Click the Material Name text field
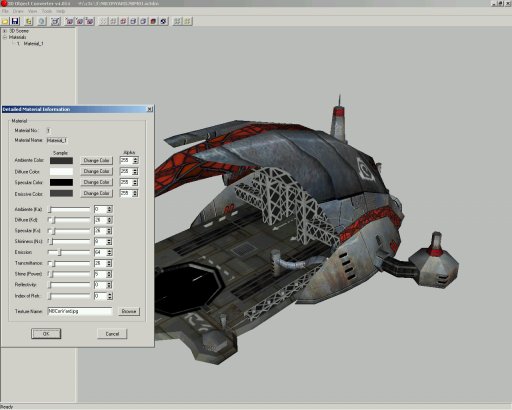Image resolution: width=512 pixels, height=410 pixels. pyautogui.click(x=57, y=140)
